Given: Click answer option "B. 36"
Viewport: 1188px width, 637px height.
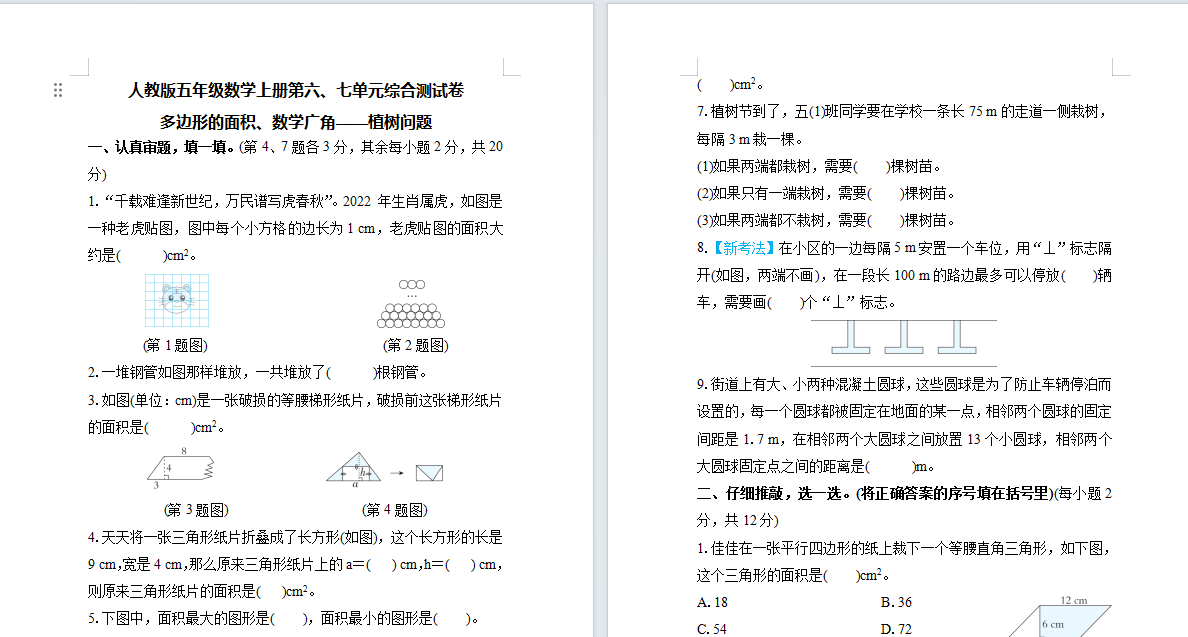Looking at the screenshot, I should 896,602.
